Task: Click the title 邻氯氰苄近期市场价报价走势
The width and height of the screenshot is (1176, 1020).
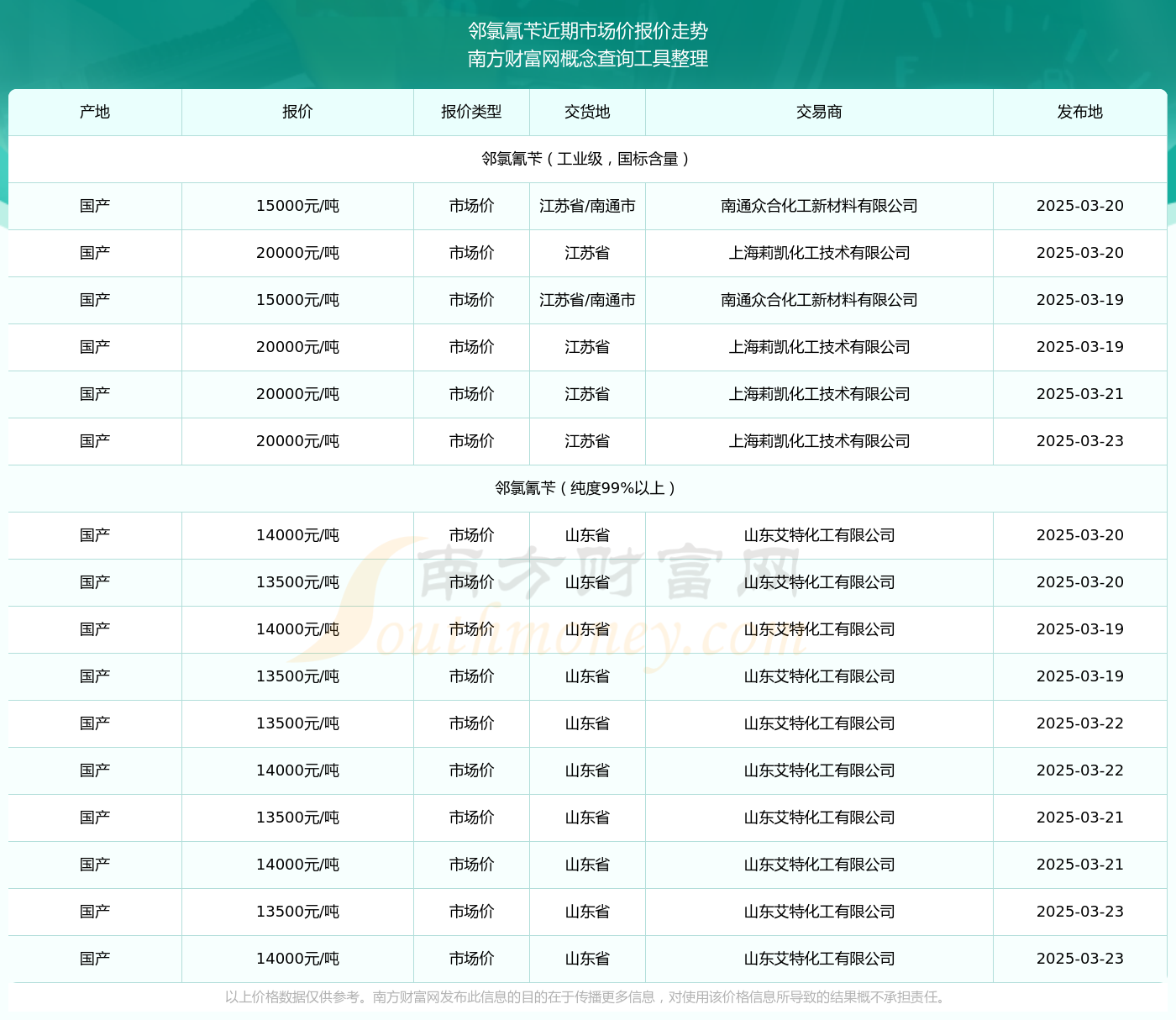Action: pos(588,31)
